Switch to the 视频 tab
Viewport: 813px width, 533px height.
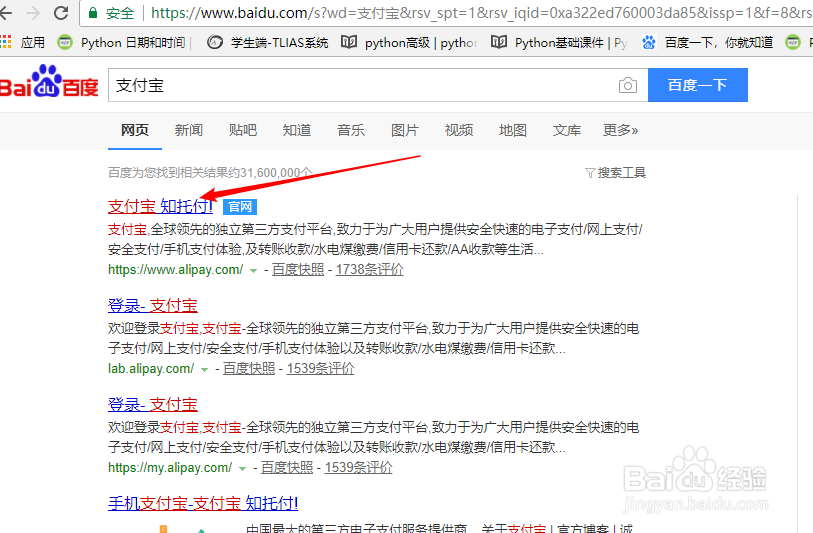click(459, 130)
